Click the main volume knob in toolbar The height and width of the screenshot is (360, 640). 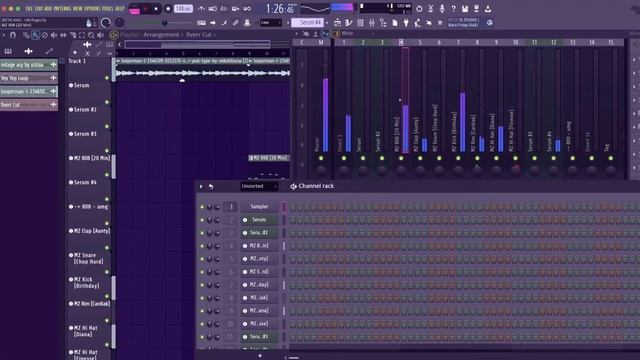106,23
